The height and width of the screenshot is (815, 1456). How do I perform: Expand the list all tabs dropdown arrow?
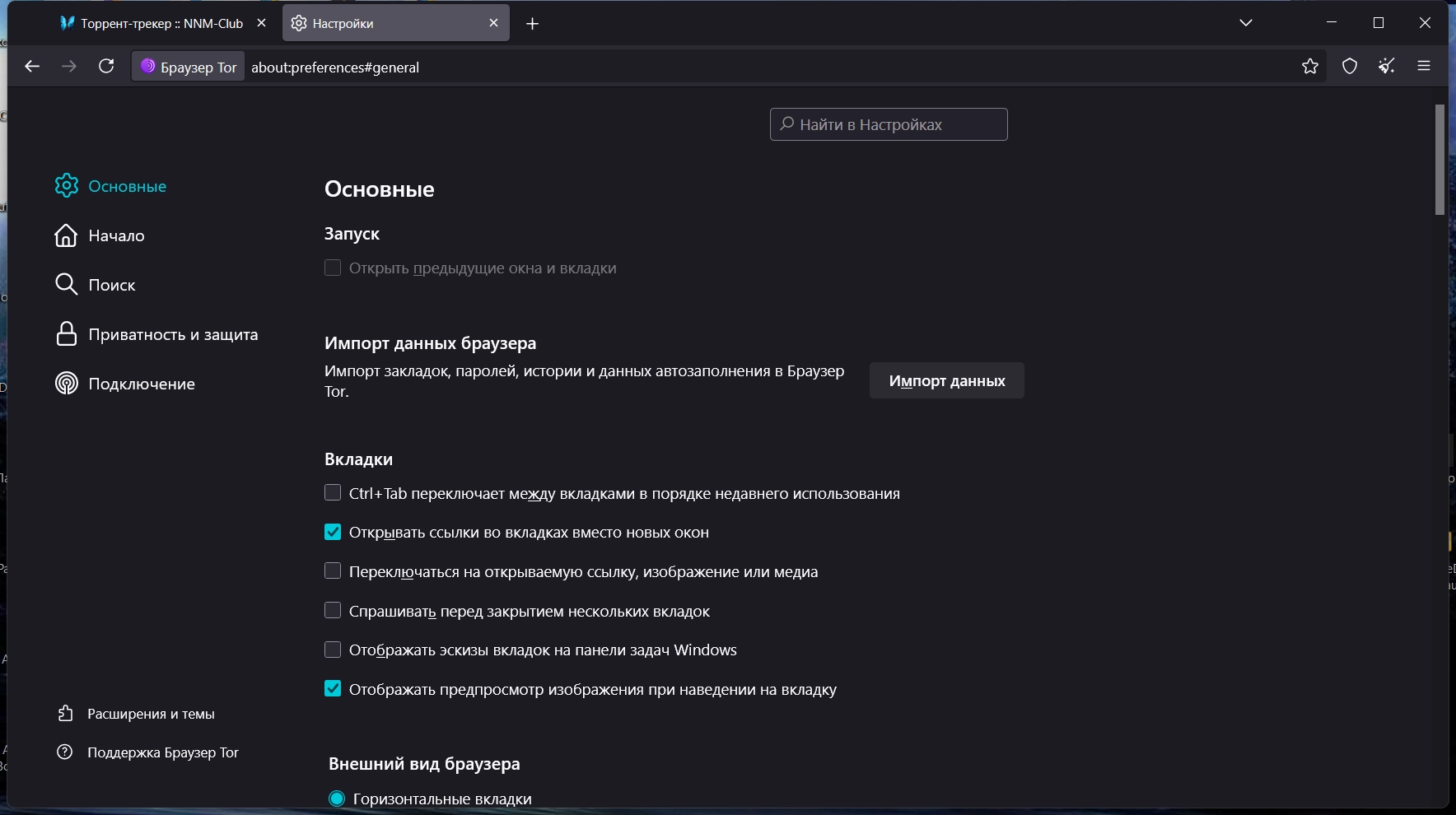point(1246,23)
